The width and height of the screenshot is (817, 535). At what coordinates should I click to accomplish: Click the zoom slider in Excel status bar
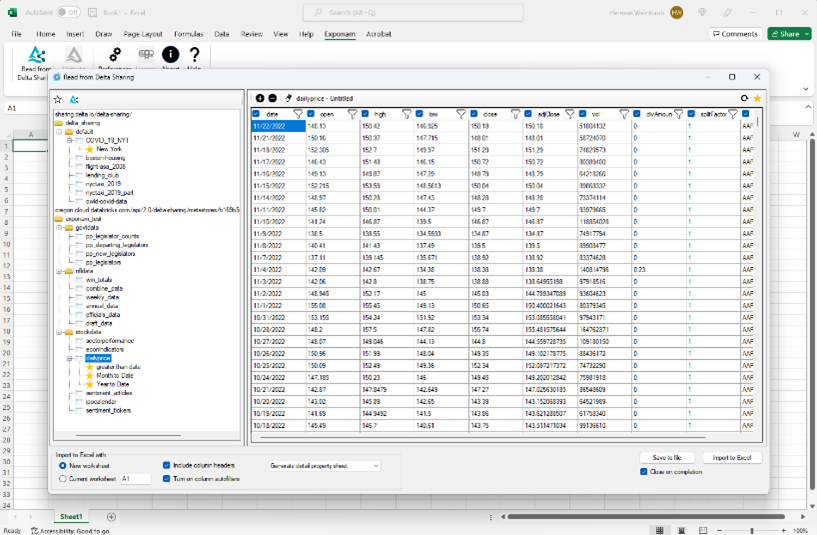coord(751,530)
